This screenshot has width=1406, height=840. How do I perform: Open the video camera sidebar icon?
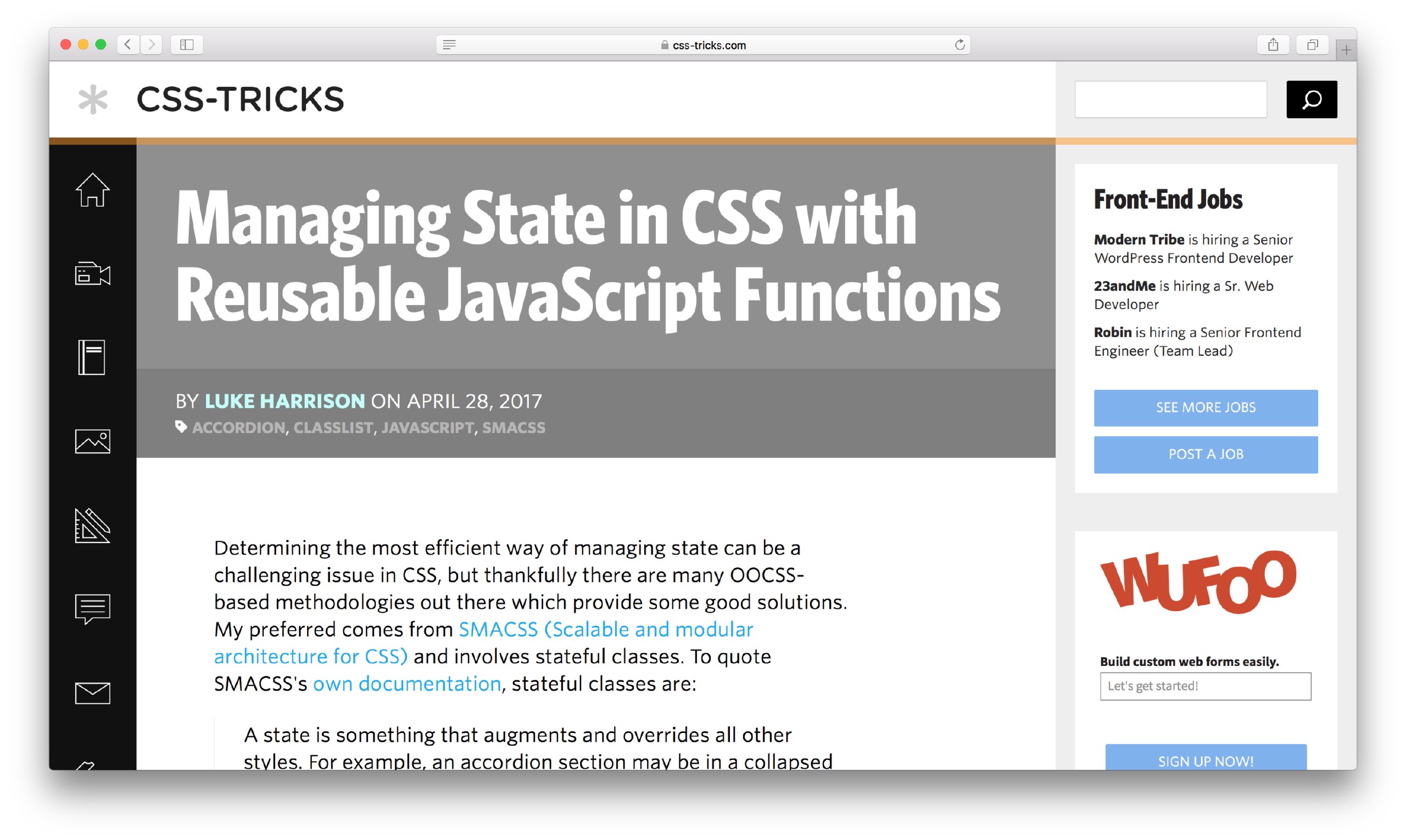click(x=92, y=274)
